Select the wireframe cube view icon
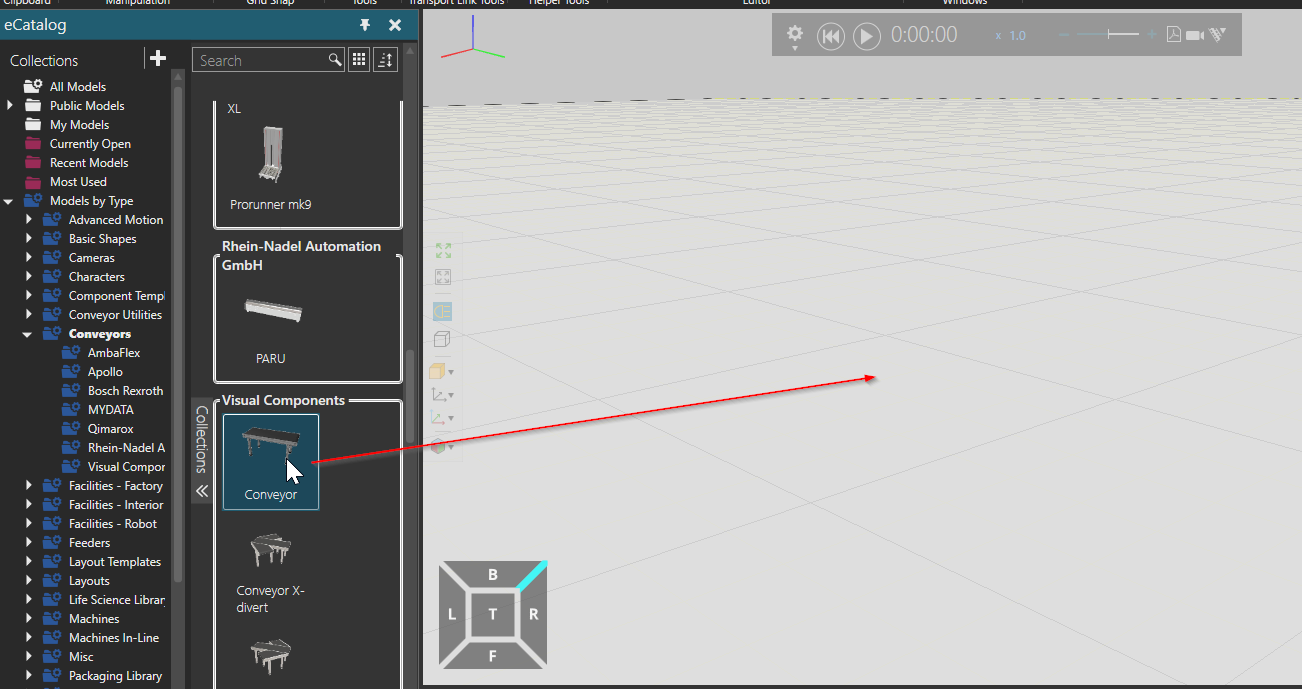The width and height of the screenshot is (1302, 689). [441, 339]
